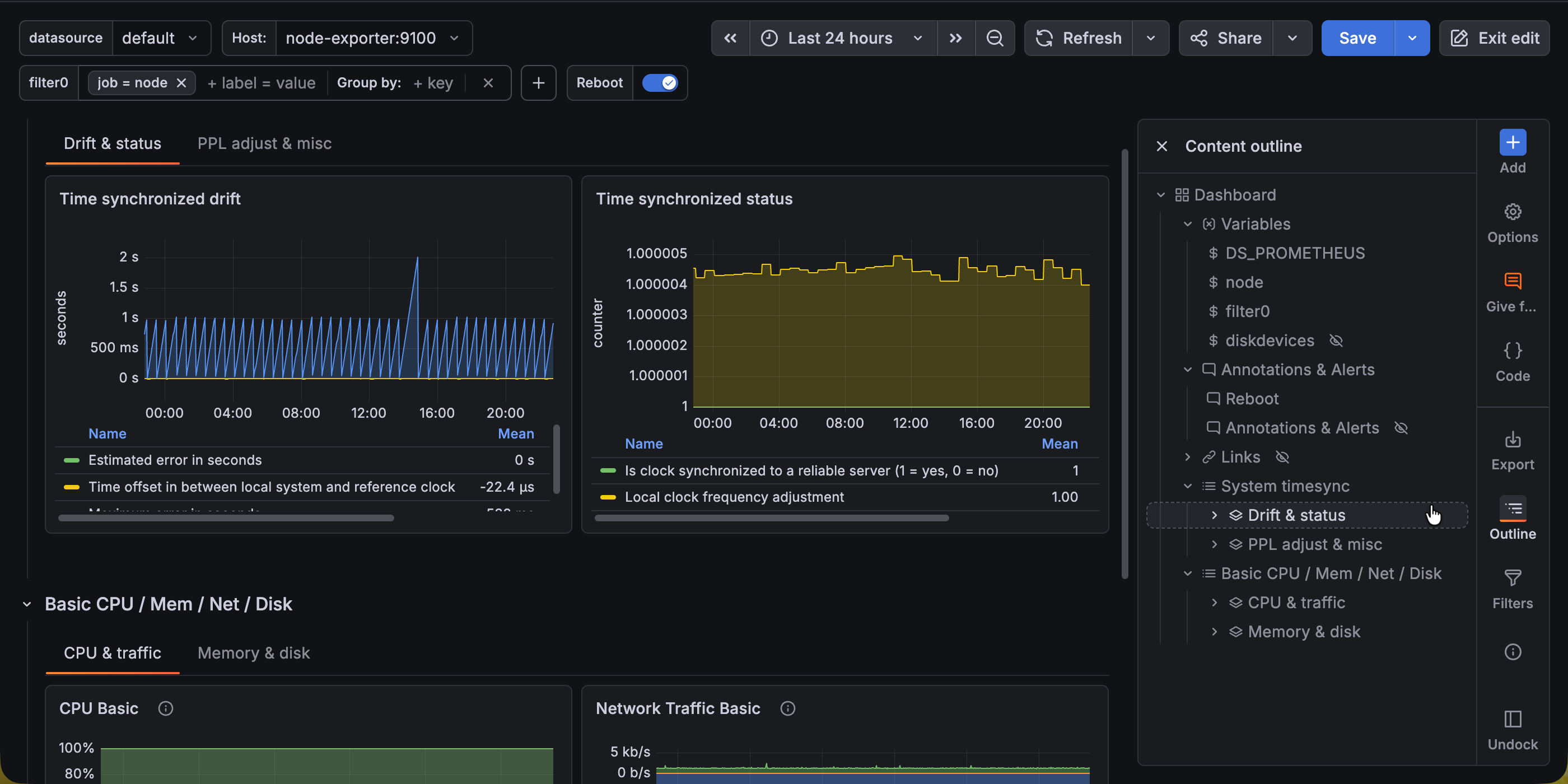The width and height of the screenshot is (1568, 784).
Task: Open the Code view panel
Action: coord(1513,359)
